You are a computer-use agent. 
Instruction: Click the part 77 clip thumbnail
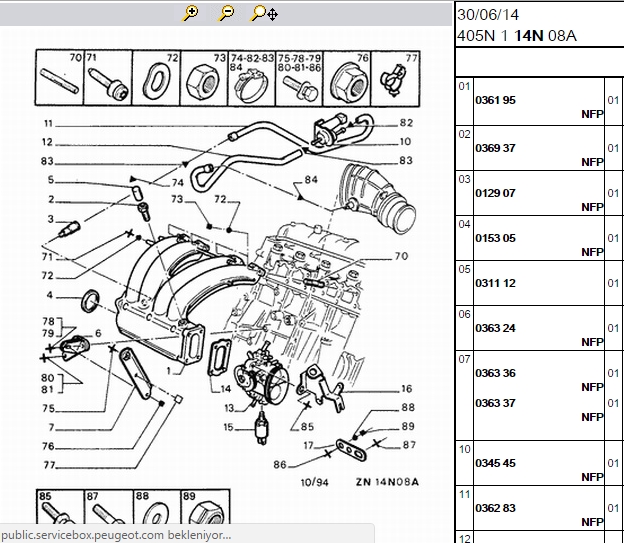point(395,78)
